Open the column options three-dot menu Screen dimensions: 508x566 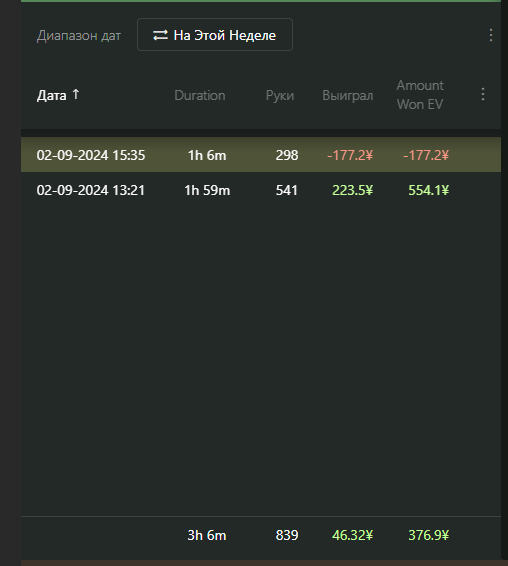coord(483,94)
